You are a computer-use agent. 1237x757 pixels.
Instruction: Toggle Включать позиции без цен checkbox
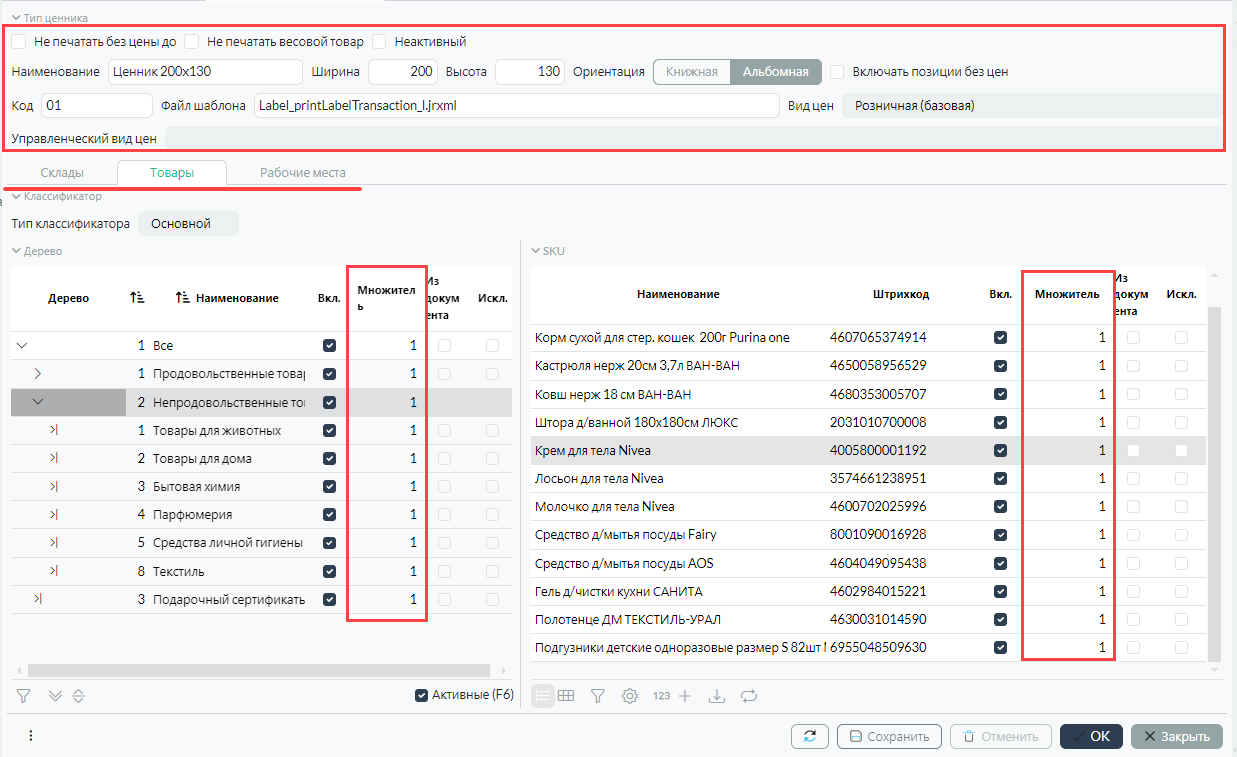(836, 72)
